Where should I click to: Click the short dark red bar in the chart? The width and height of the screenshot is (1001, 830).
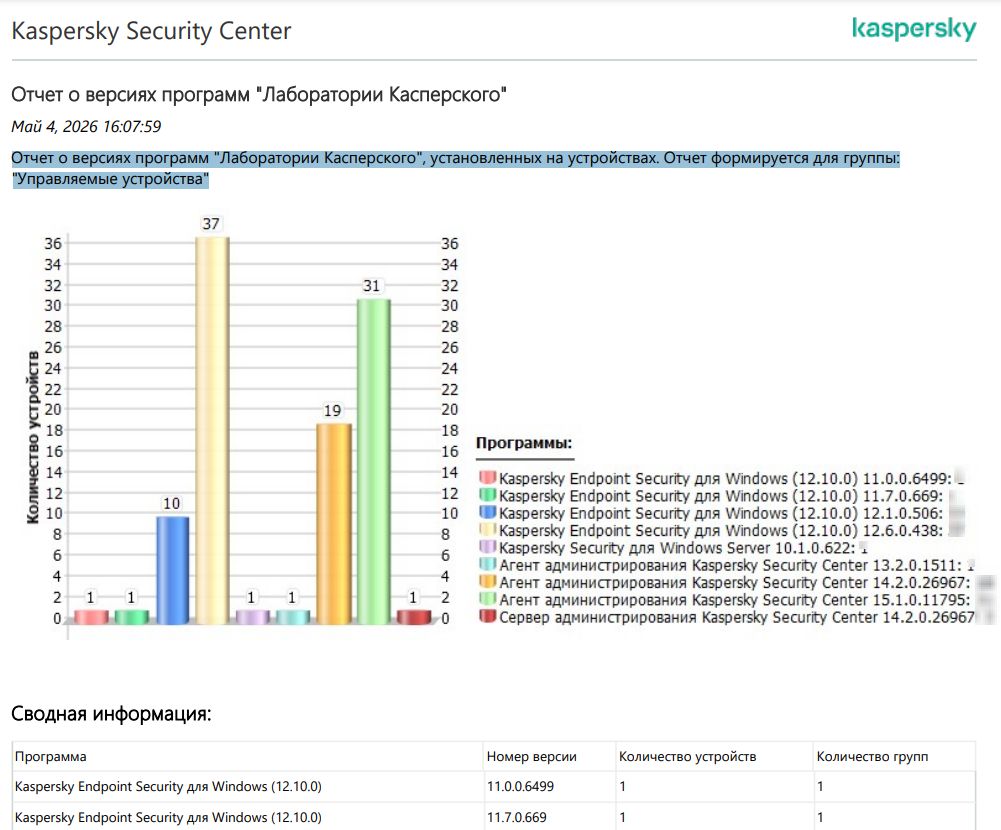click(x=414, y=617)
